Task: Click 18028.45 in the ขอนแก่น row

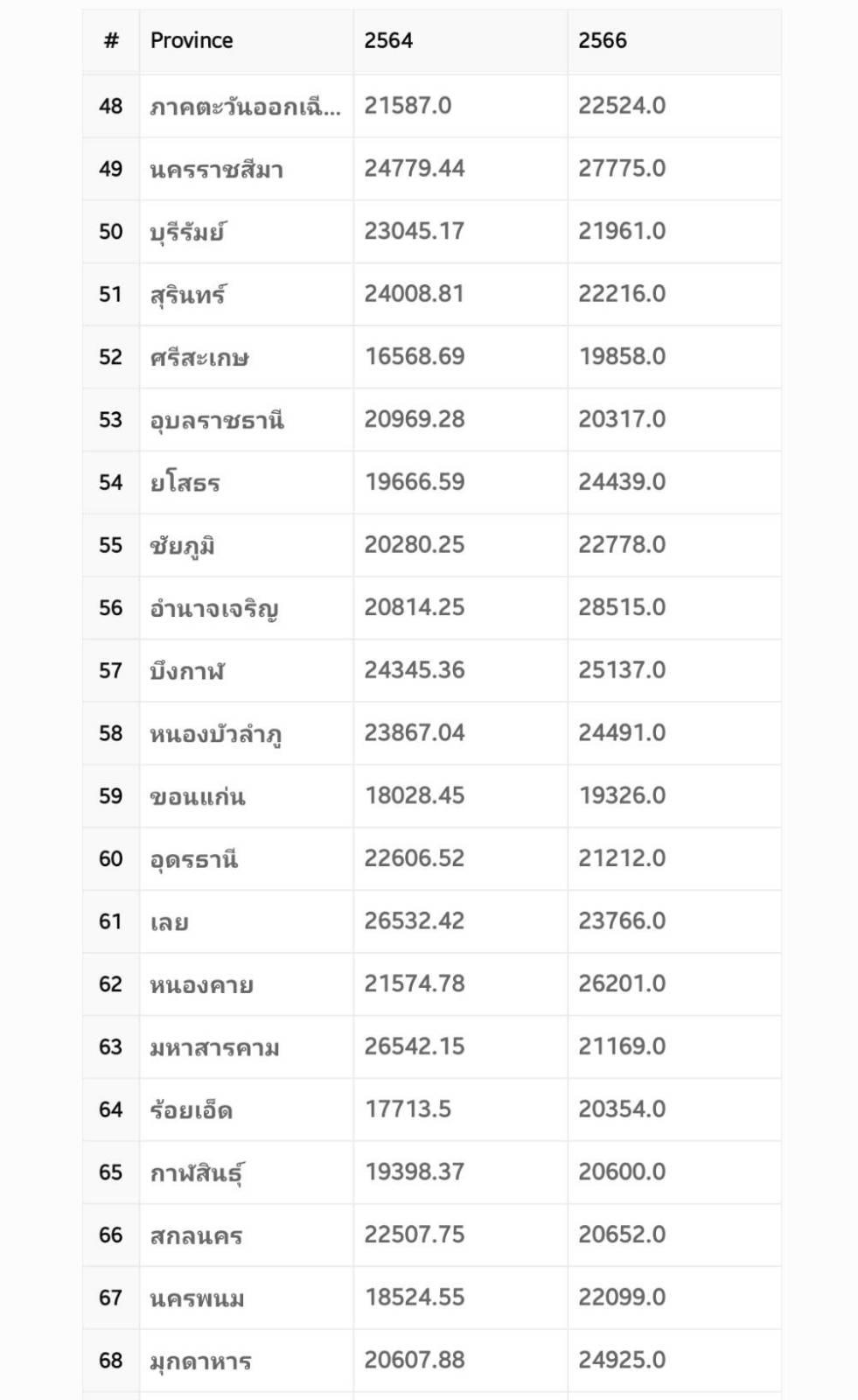Action: tap(415, 795)
